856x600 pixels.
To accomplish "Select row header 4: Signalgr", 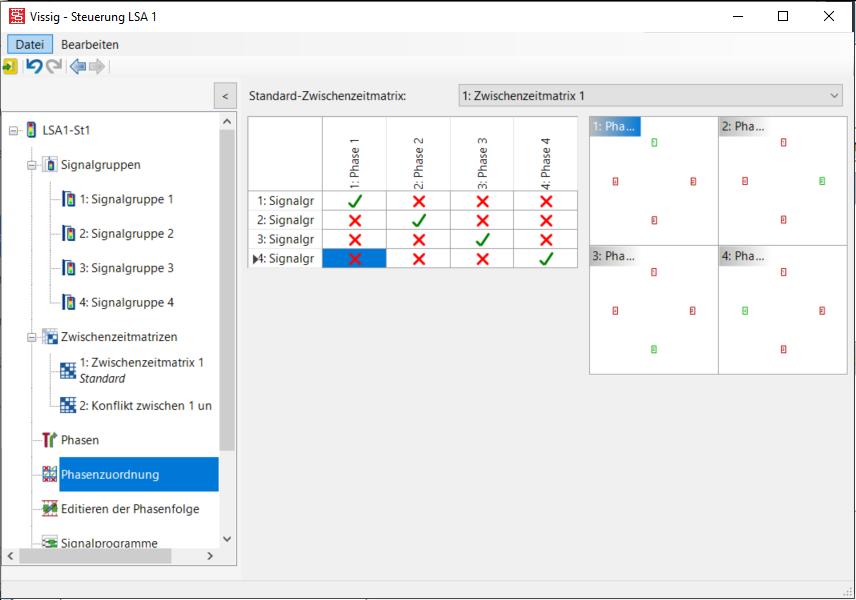I will (x=285, y=258).
